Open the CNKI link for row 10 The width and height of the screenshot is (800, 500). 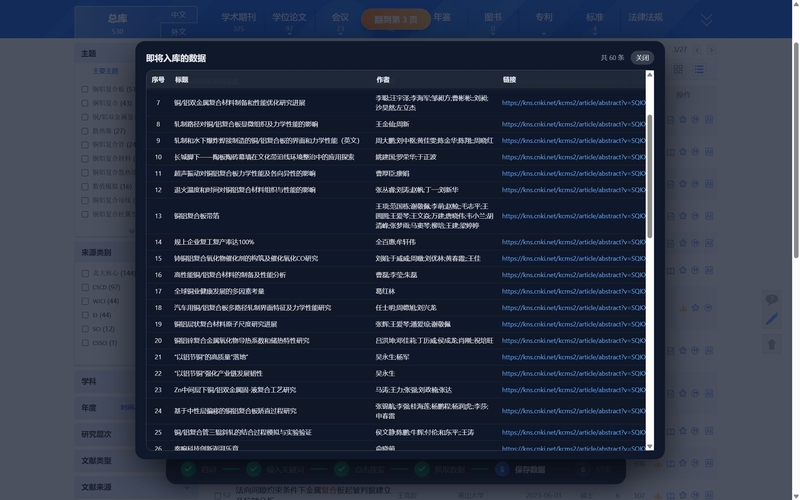pos(573,157)
